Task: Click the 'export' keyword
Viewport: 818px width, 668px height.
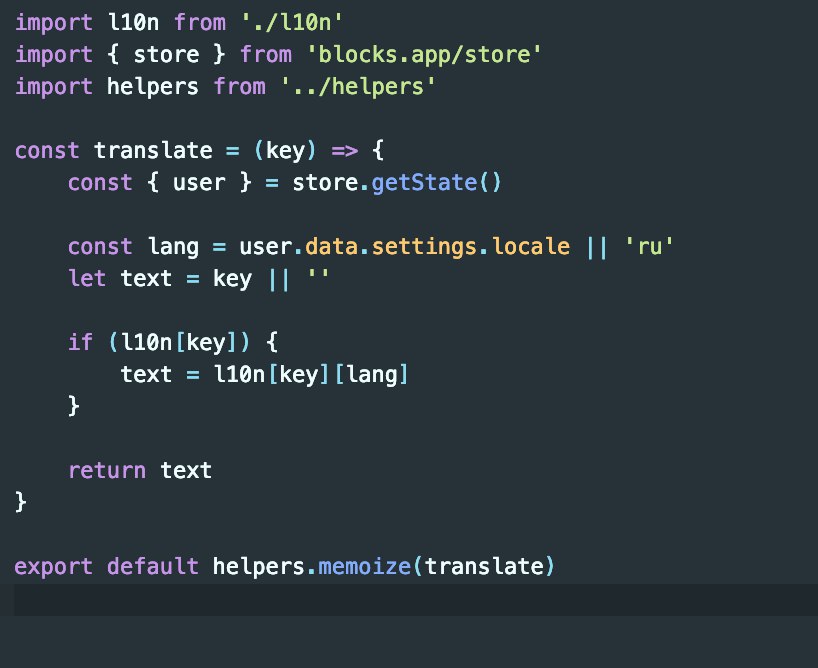Action: tap(54, 566)
